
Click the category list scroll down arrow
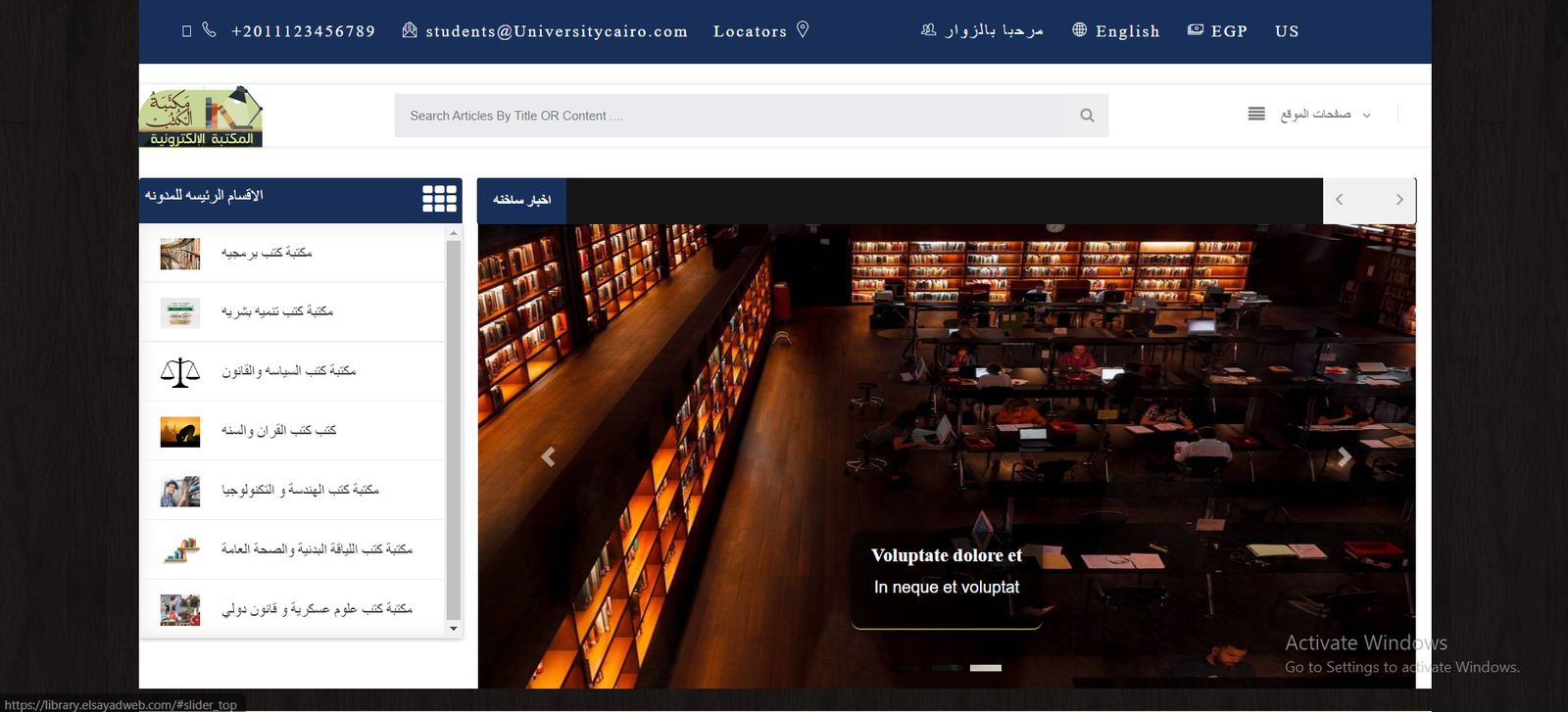tap(453, 629)
